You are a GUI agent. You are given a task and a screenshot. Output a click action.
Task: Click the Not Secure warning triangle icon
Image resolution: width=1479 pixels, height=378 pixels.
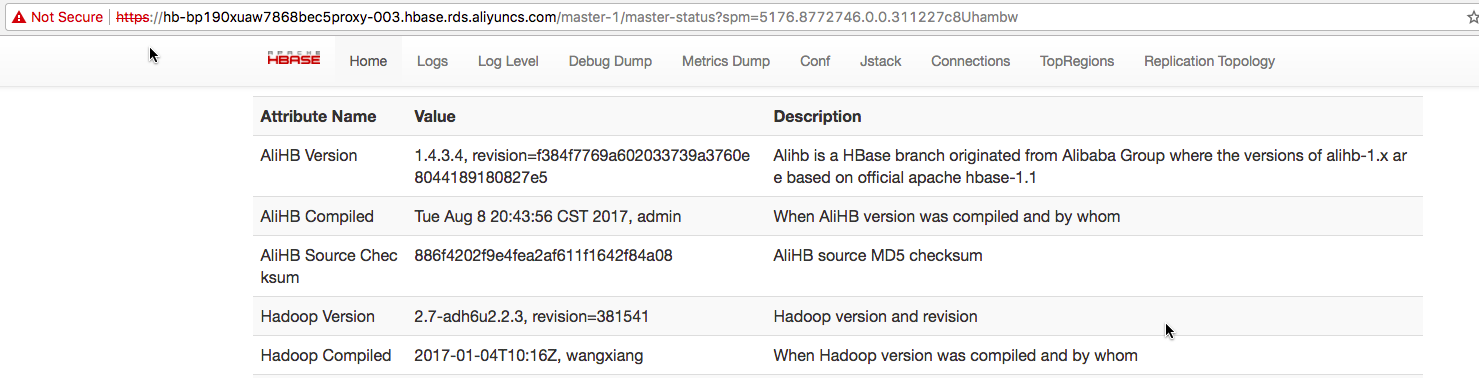[19, 17]
